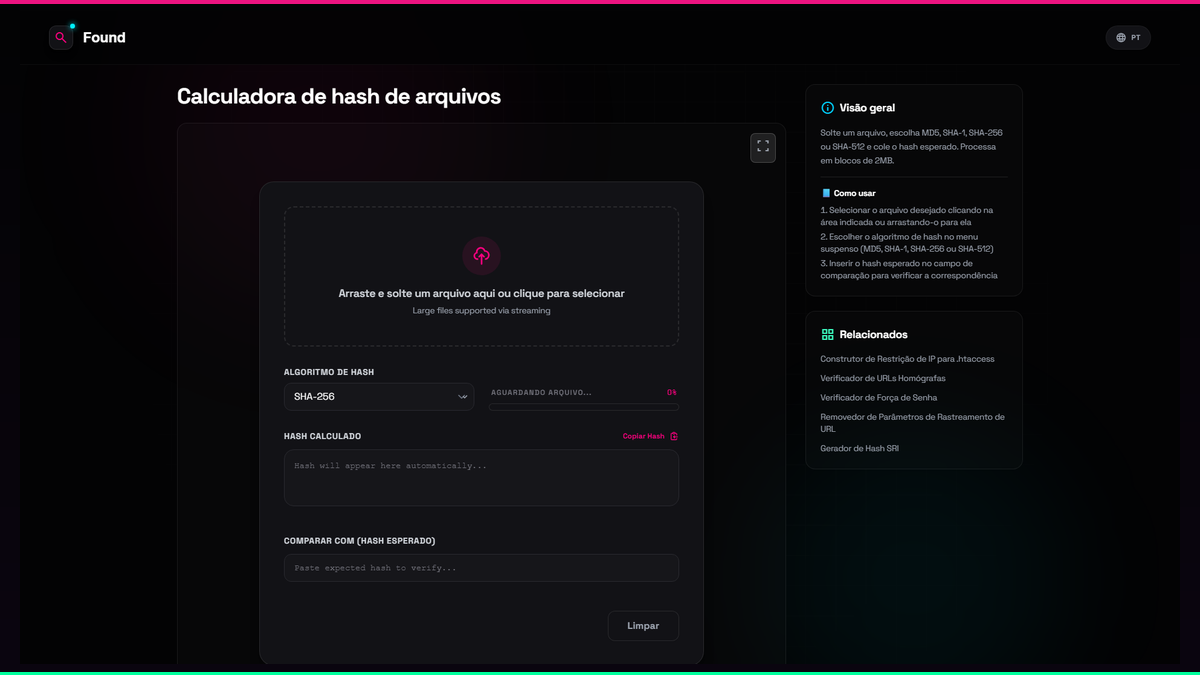
Task: Click the 'AGUARDANDO ARQUIVO...' status text
Action: (541, 393)
